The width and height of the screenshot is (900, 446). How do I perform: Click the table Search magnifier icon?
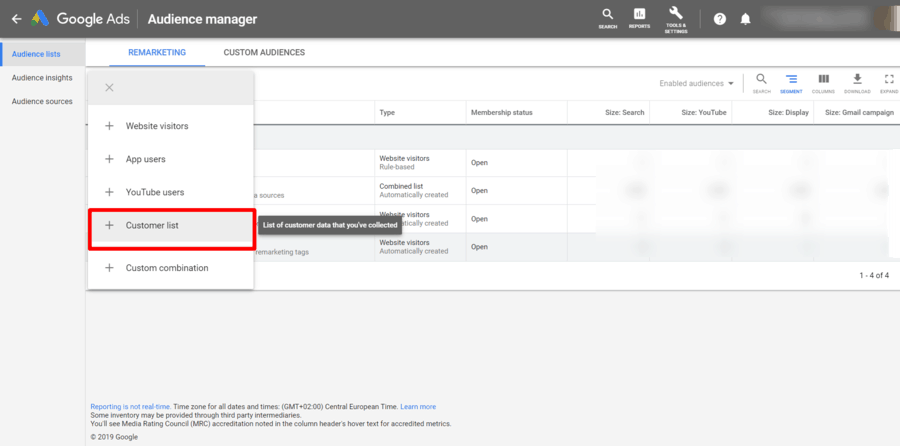(x=761, y=83)
